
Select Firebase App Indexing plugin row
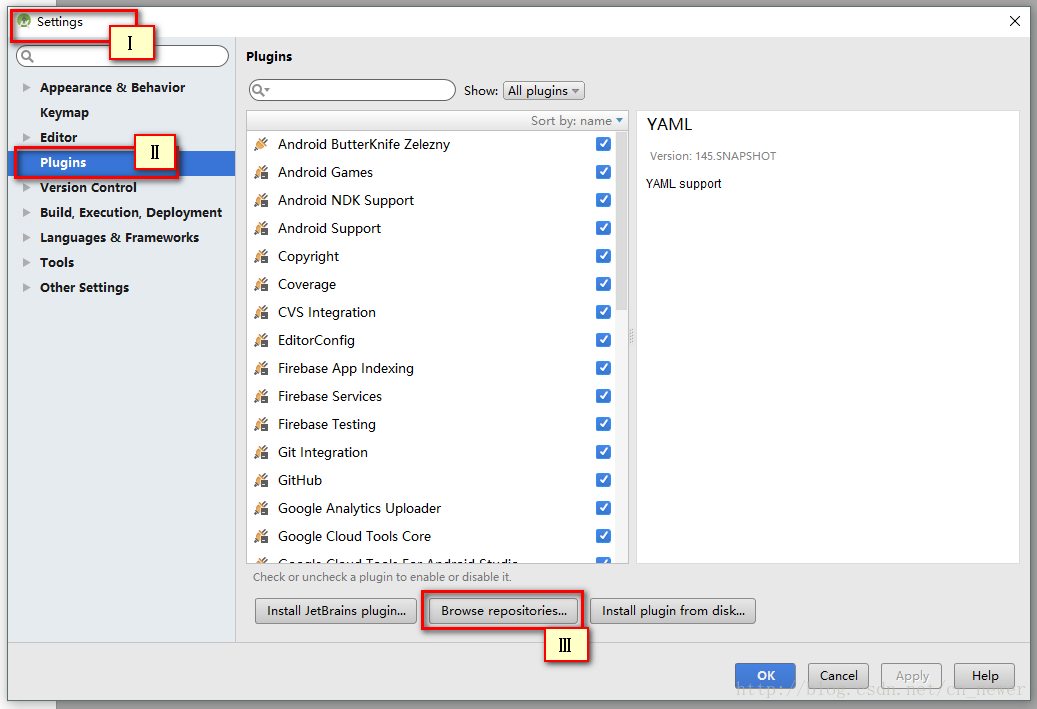pos(431,368)
